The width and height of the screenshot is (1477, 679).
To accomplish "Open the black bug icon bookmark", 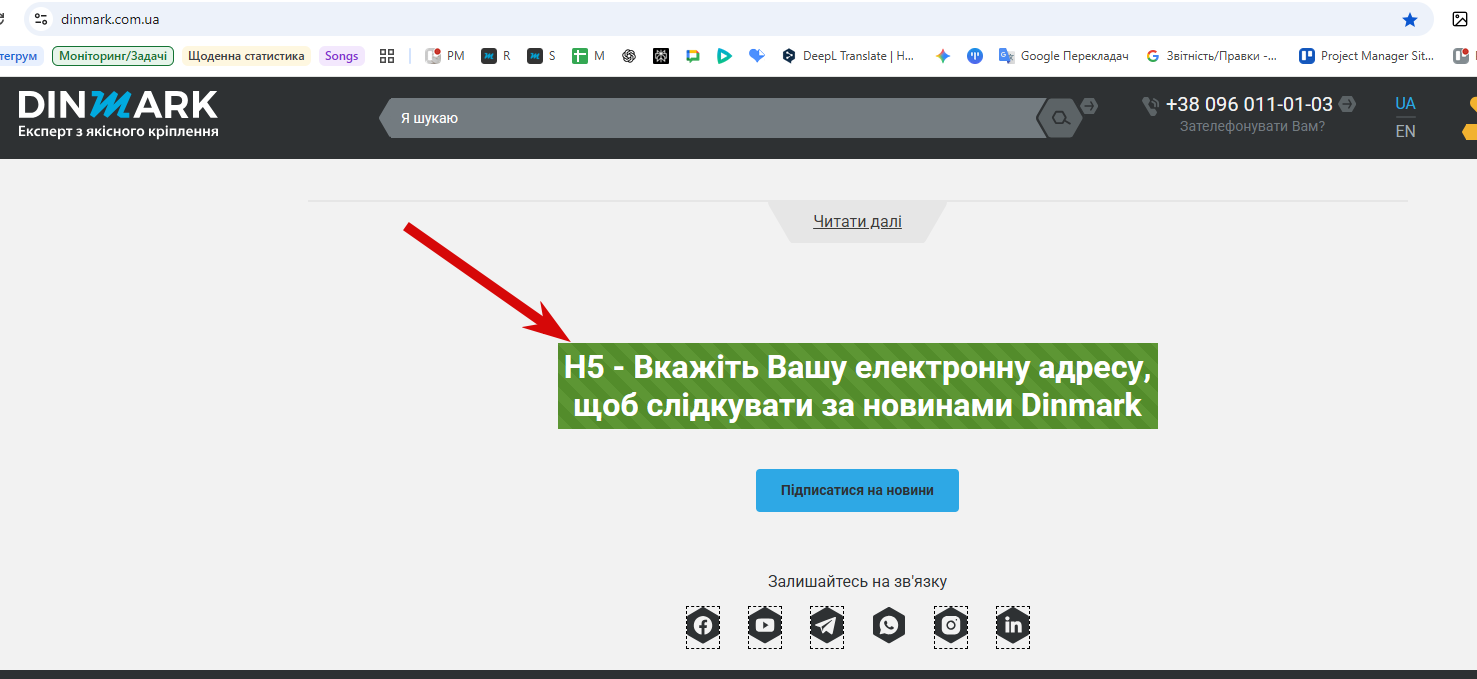I will (661, 56).
